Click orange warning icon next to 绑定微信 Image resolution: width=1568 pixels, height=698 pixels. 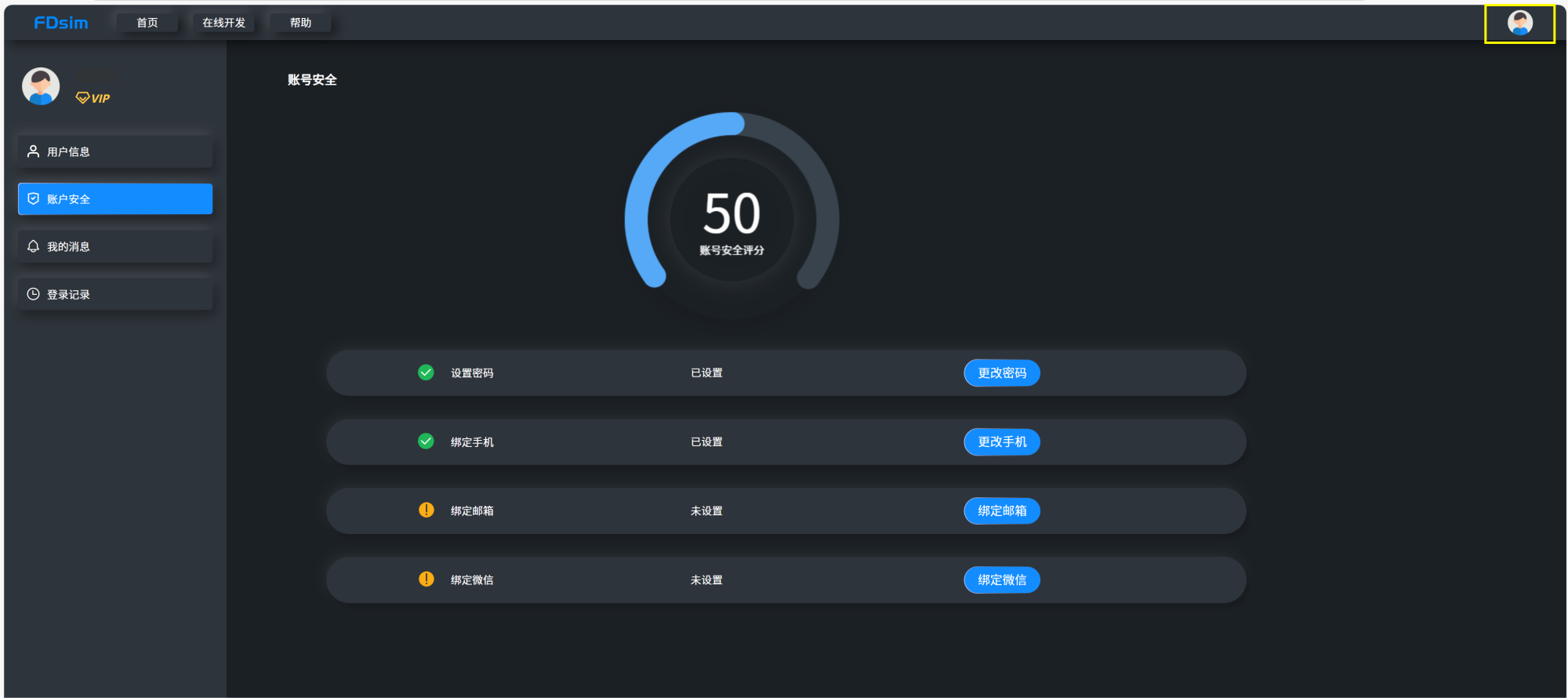click(x=426, y=580)
